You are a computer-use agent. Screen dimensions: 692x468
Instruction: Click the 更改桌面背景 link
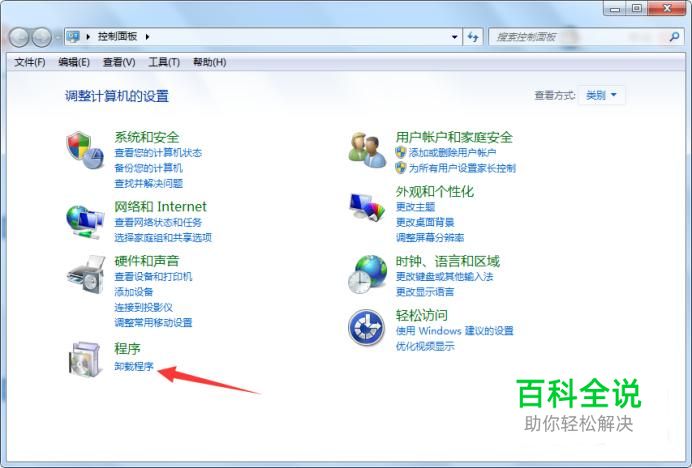pos(425,222)
